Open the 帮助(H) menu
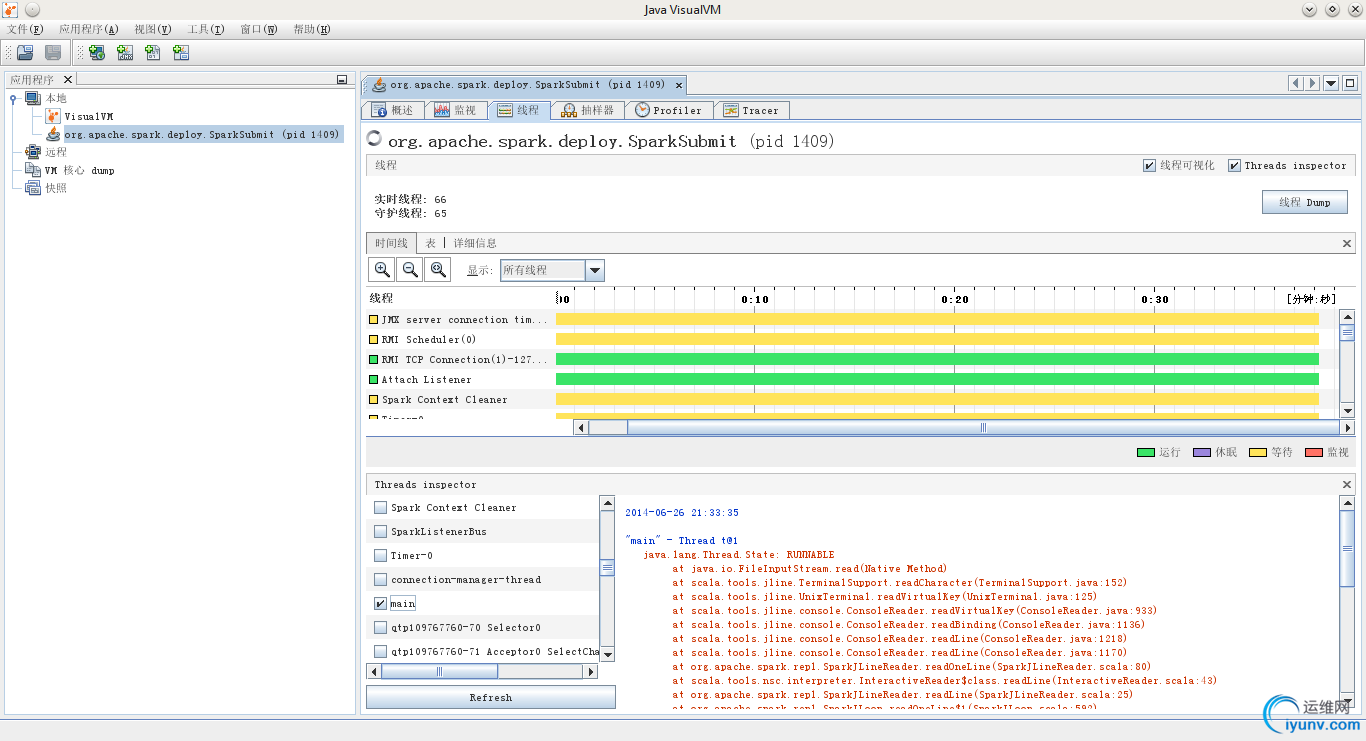The width and height of the screenshot is (1366, 741). [x=311, y=29]
